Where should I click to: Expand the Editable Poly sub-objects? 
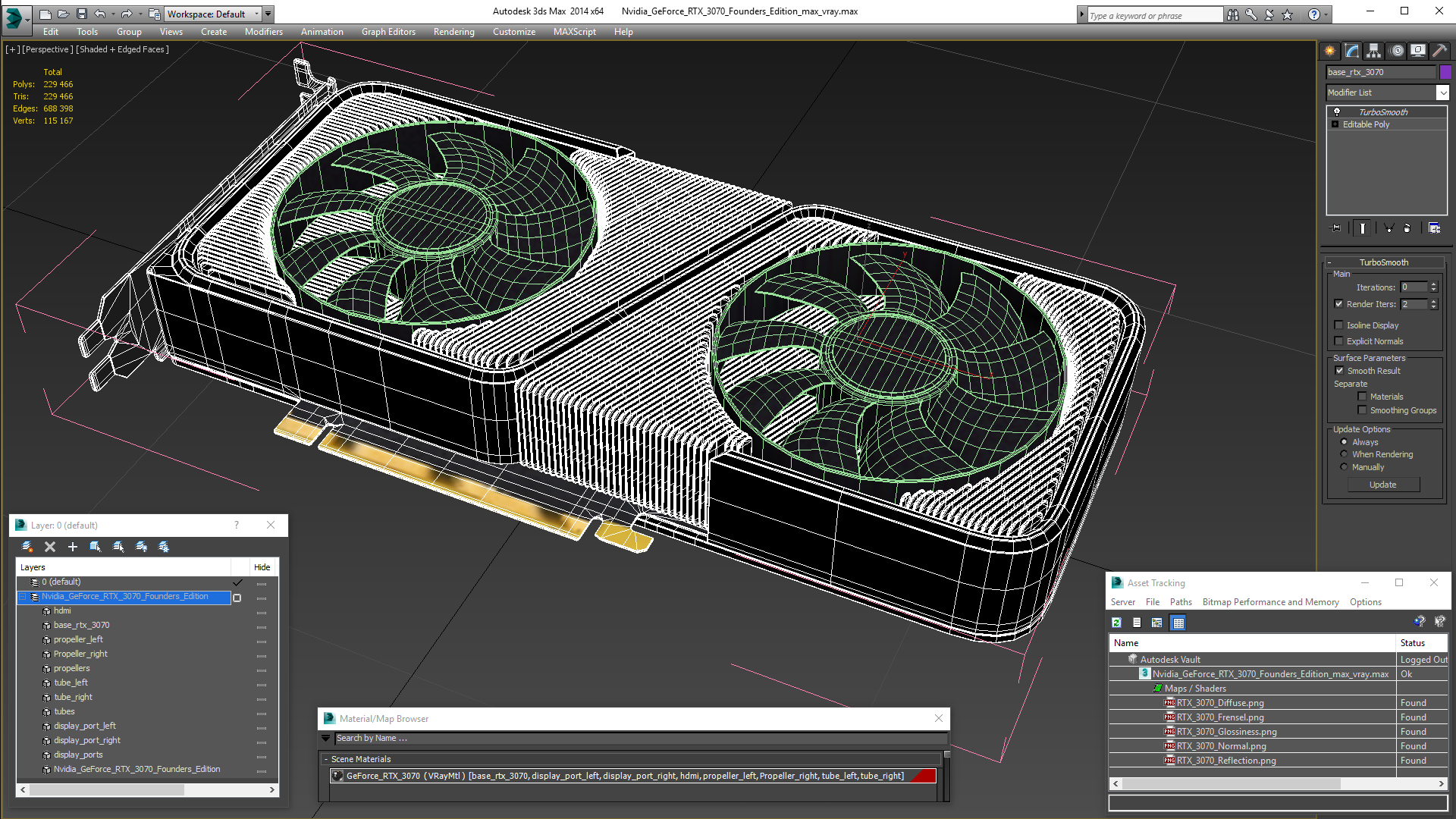[1335, 124]
